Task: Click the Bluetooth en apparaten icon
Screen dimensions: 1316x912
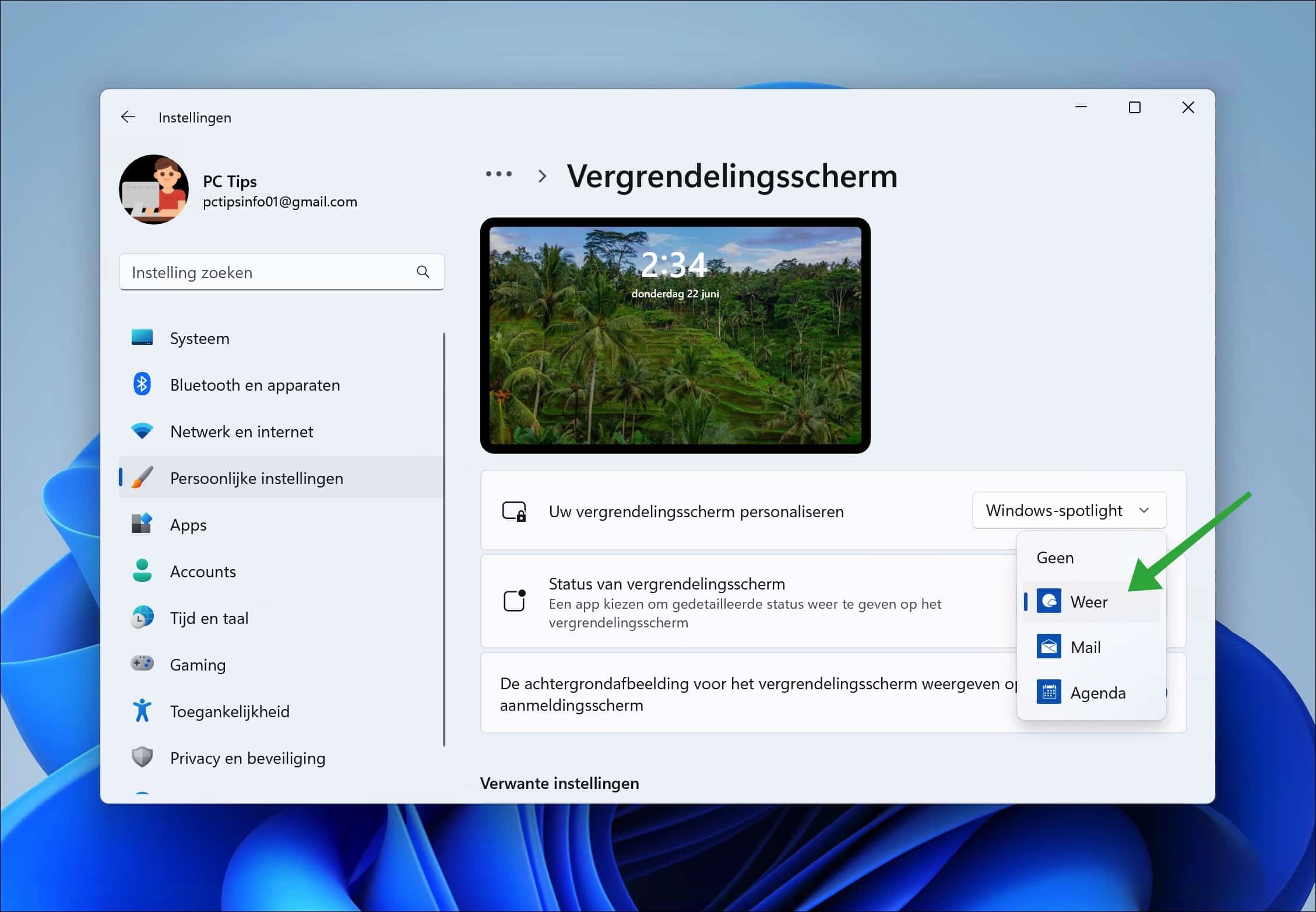Action: point(142,384)
